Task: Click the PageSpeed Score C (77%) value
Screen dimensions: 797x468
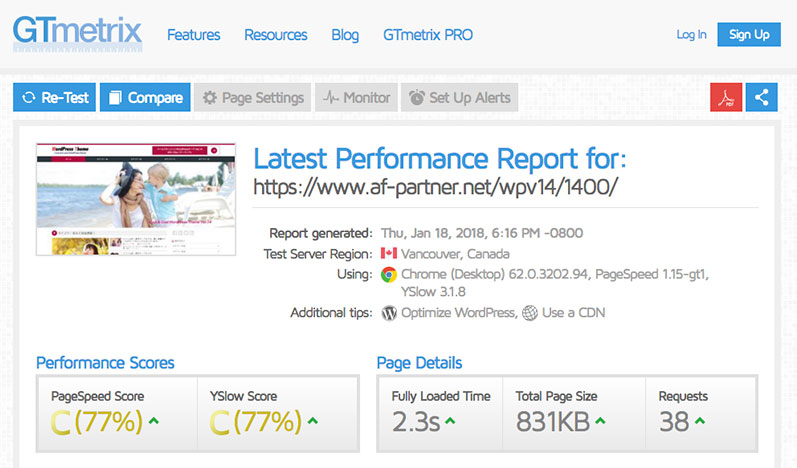Action: [97, 422]
